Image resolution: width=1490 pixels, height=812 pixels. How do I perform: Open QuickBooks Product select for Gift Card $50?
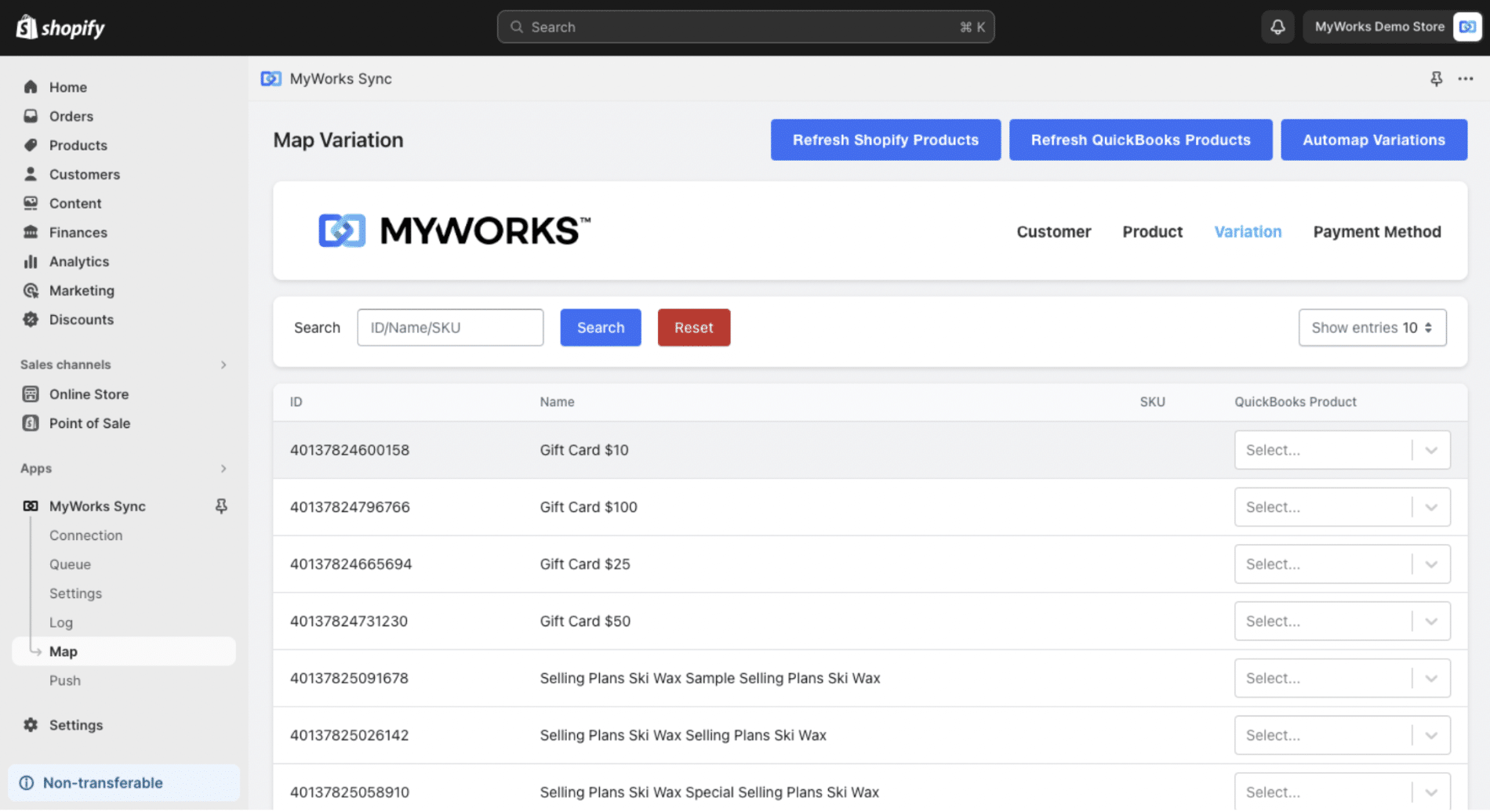[x=1342, y=622]
